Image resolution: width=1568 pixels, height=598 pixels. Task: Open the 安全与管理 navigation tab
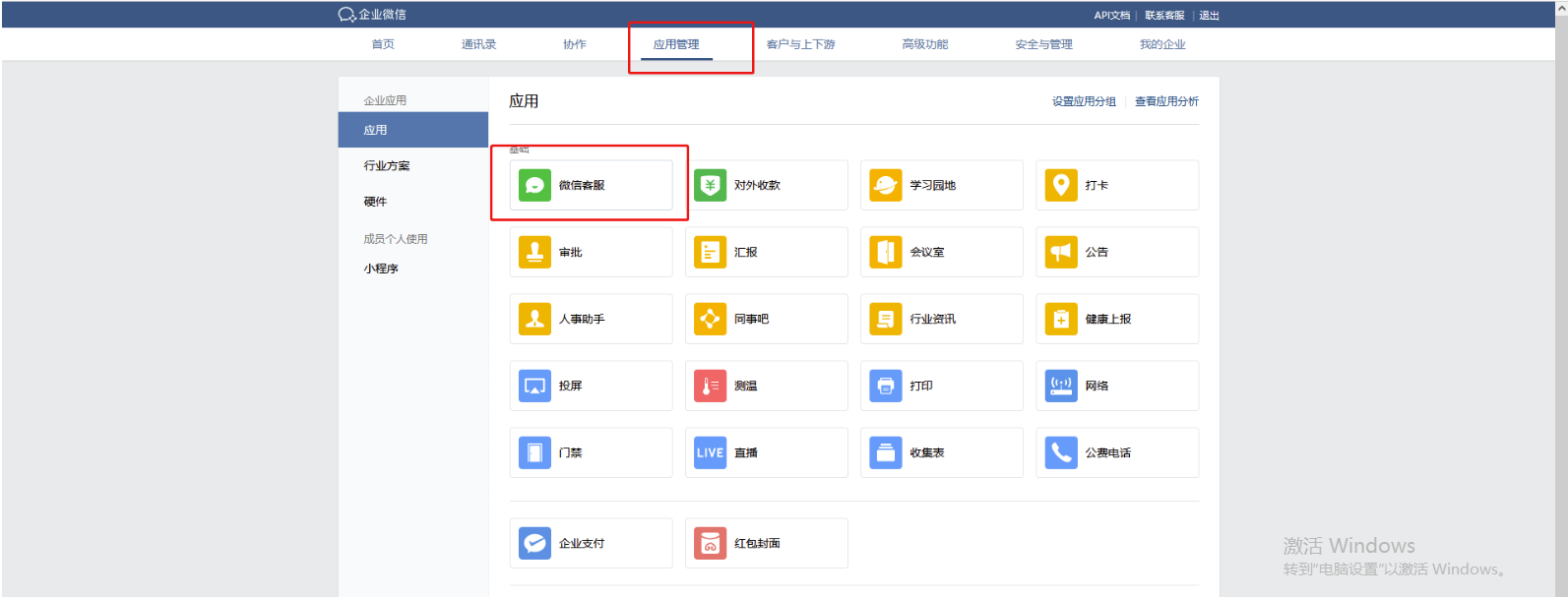1043,44
